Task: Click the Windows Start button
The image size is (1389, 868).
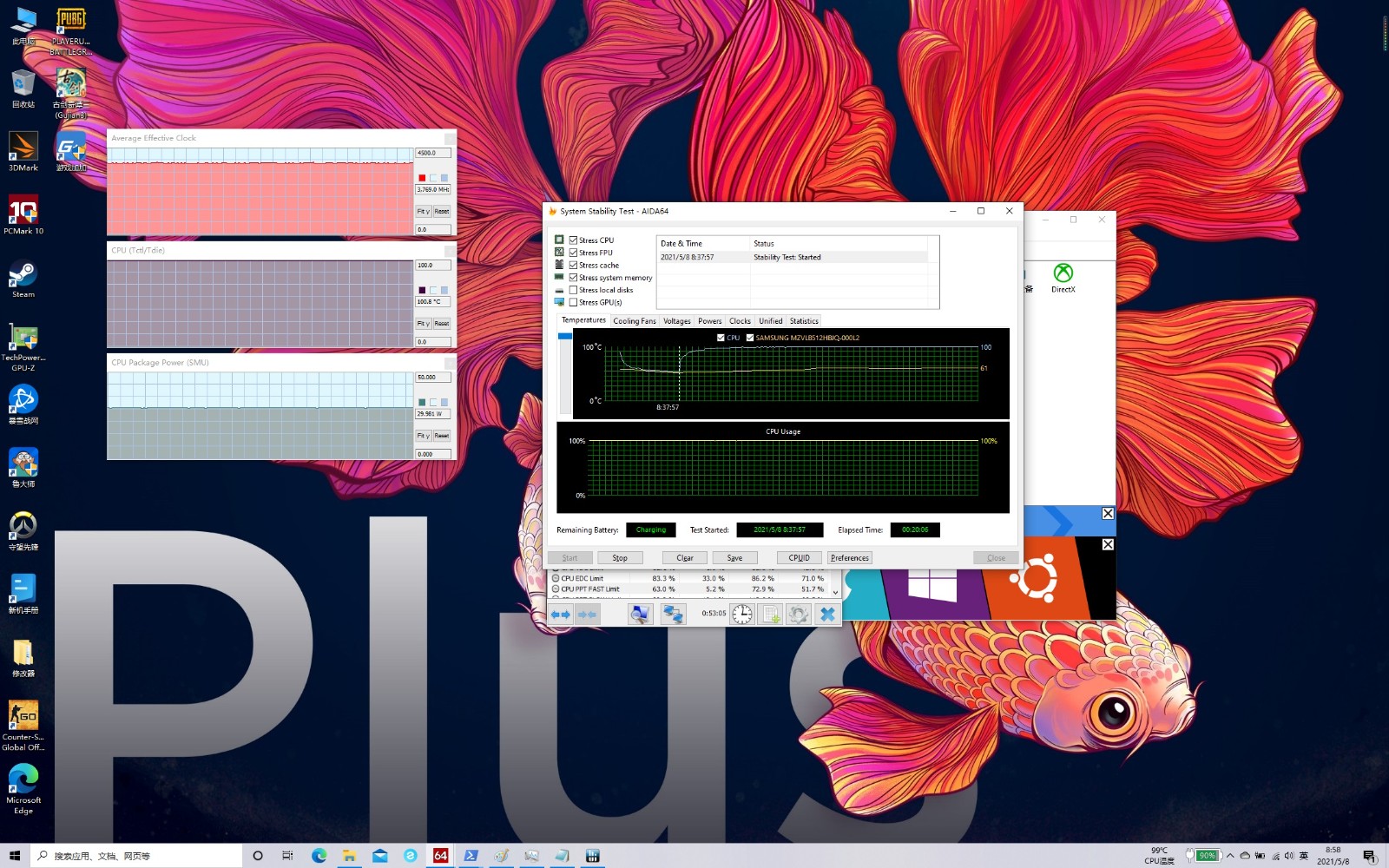Action: pyautogui.click(x=15, y=856)
